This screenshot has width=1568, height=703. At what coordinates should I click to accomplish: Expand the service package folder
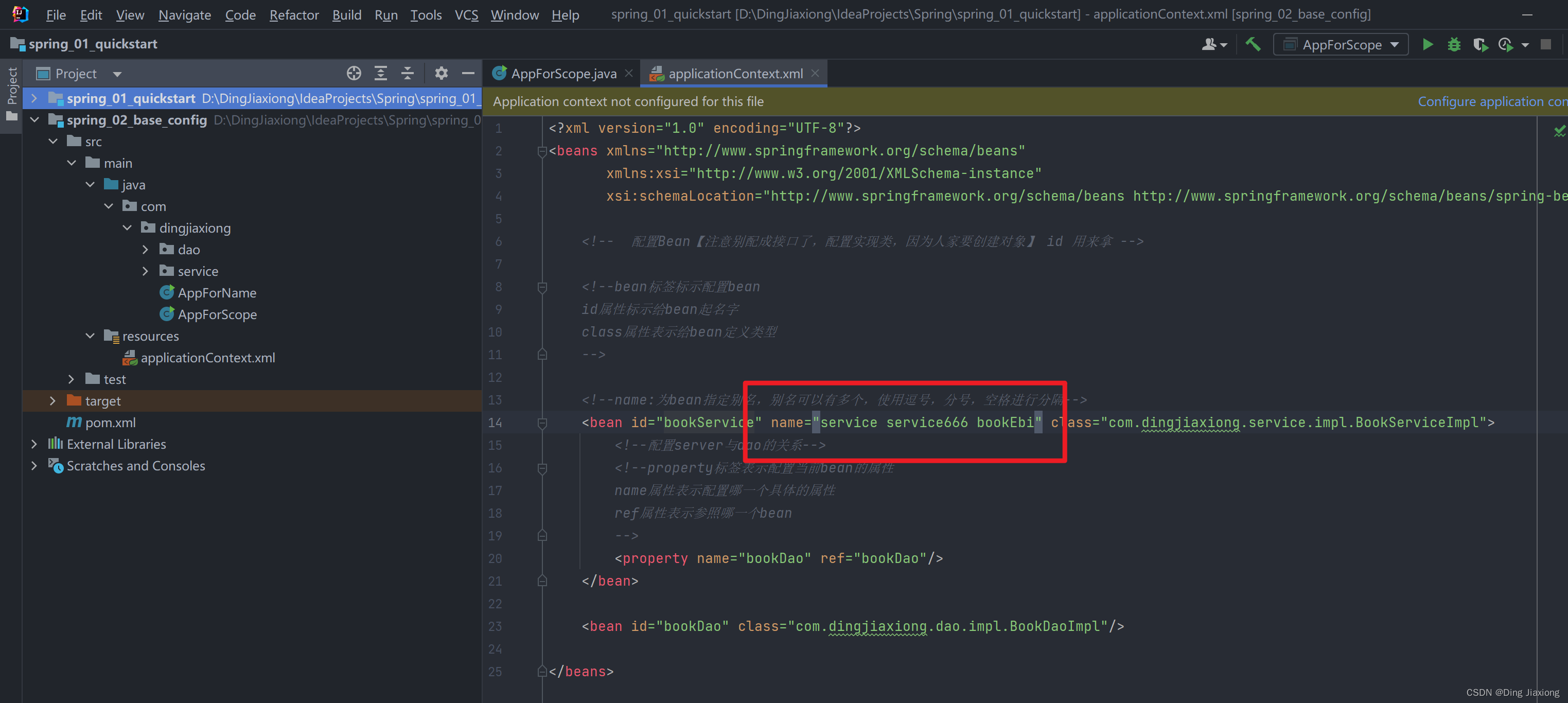[x=145, y=271]
